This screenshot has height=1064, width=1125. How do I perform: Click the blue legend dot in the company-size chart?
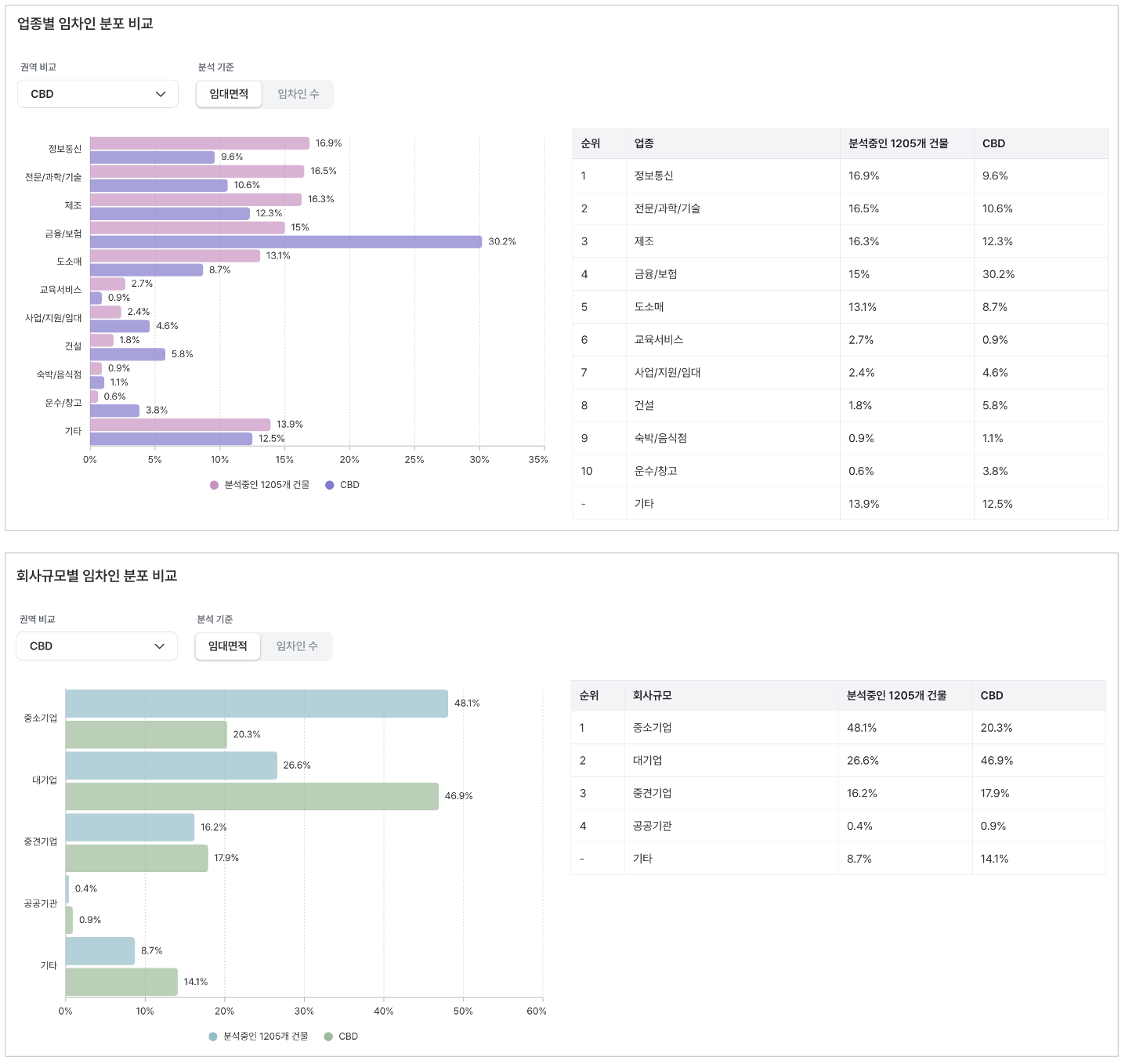213,1037
